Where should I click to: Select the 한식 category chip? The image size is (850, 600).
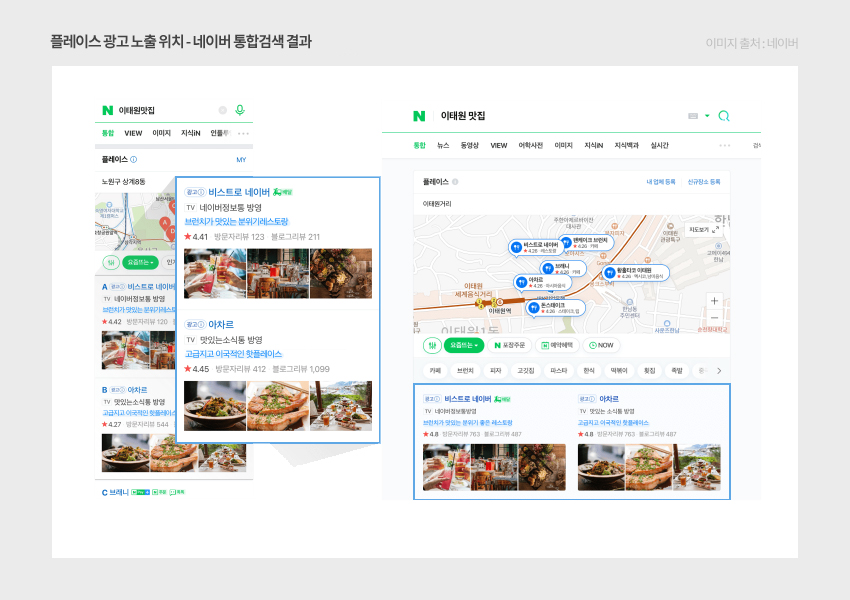pos(589,371)
